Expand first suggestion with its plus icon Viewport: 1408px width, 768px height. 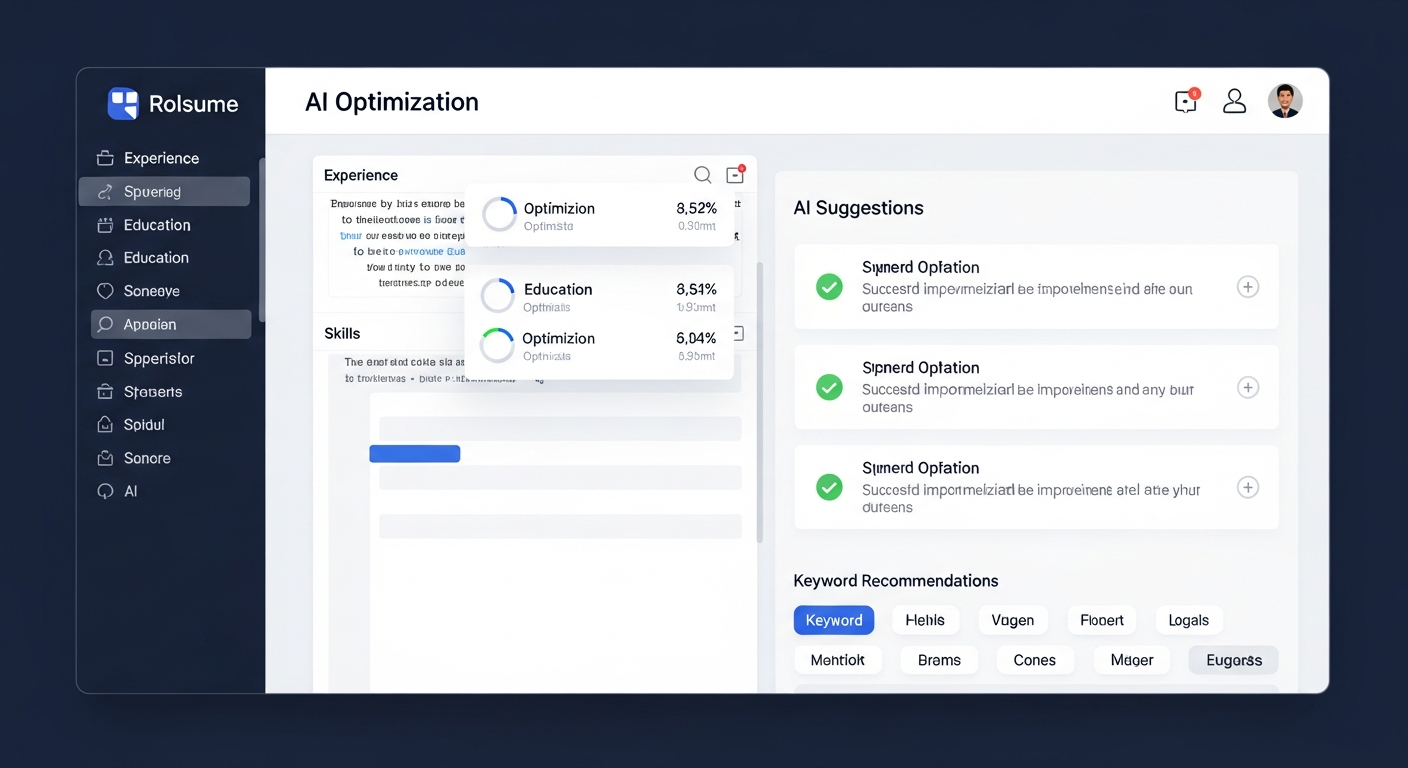coord(1248,287)
